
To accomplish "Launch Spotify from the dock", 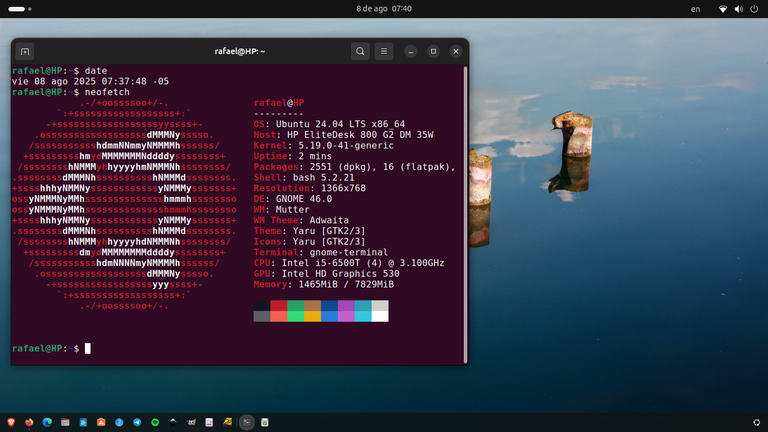I will pyautogui.click(x=155, y=422).
